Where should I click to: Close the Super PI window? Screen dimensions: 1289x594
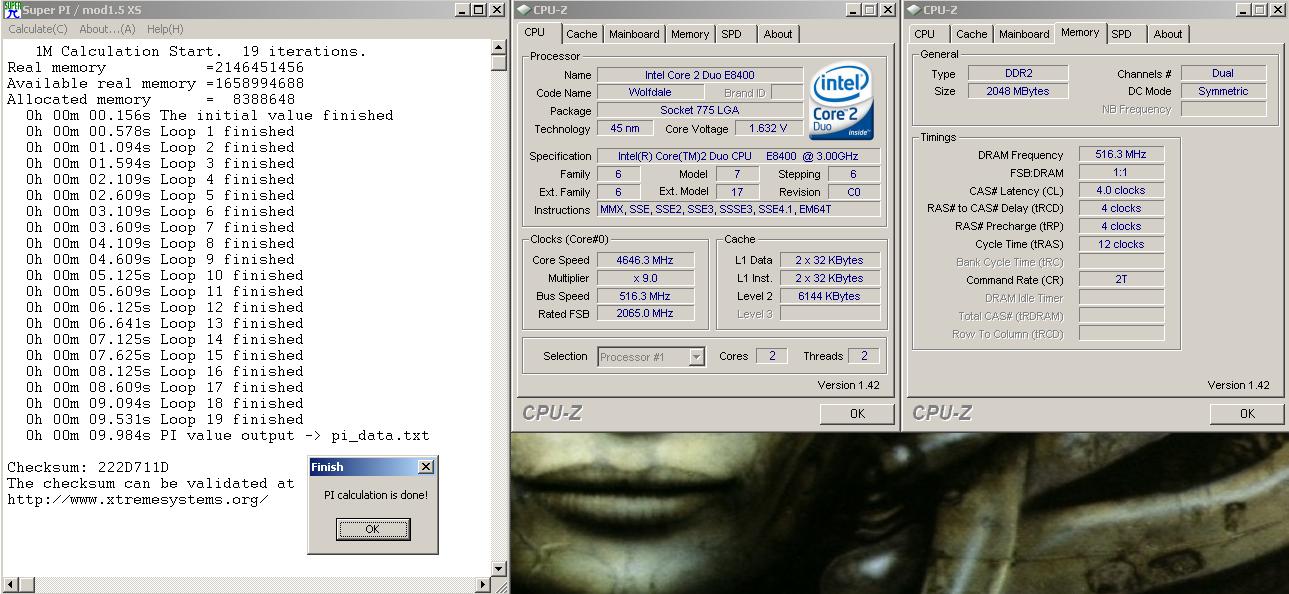497,10
